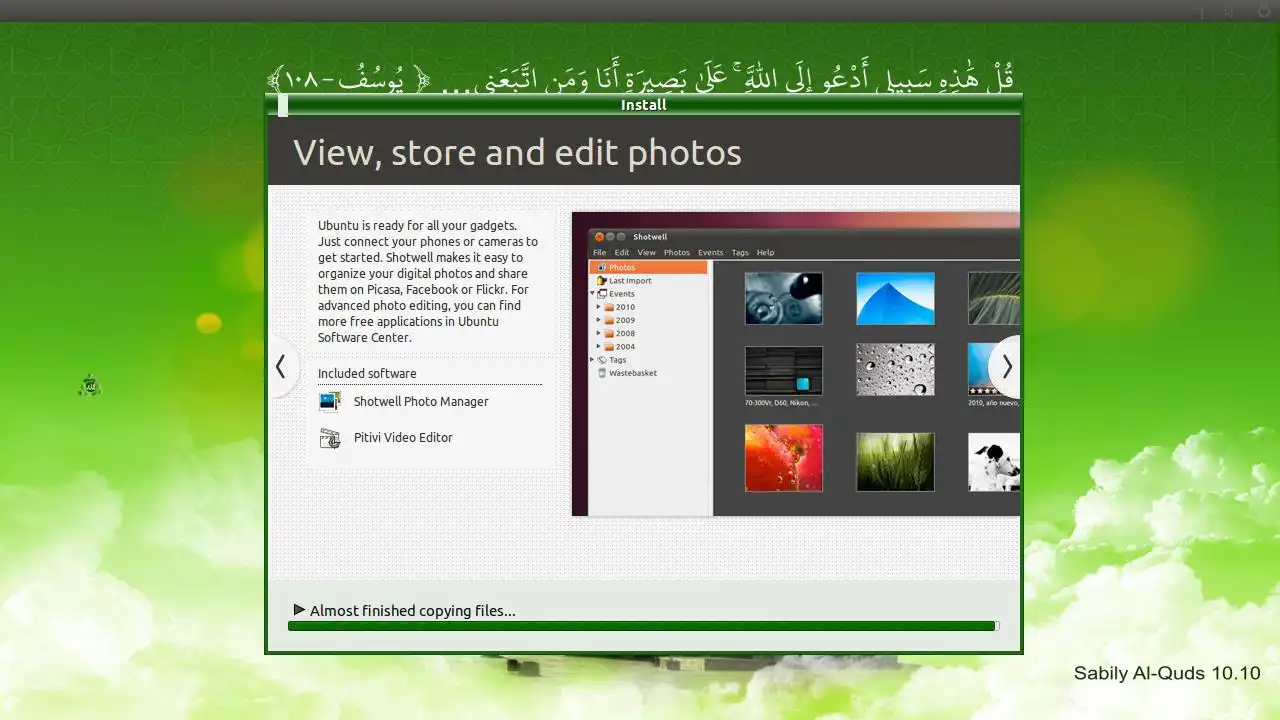Click the '70-300Vr, D60, Nikon' photo caption
The width and height of the screenshot is (1280, 720).
coord(783,403)
